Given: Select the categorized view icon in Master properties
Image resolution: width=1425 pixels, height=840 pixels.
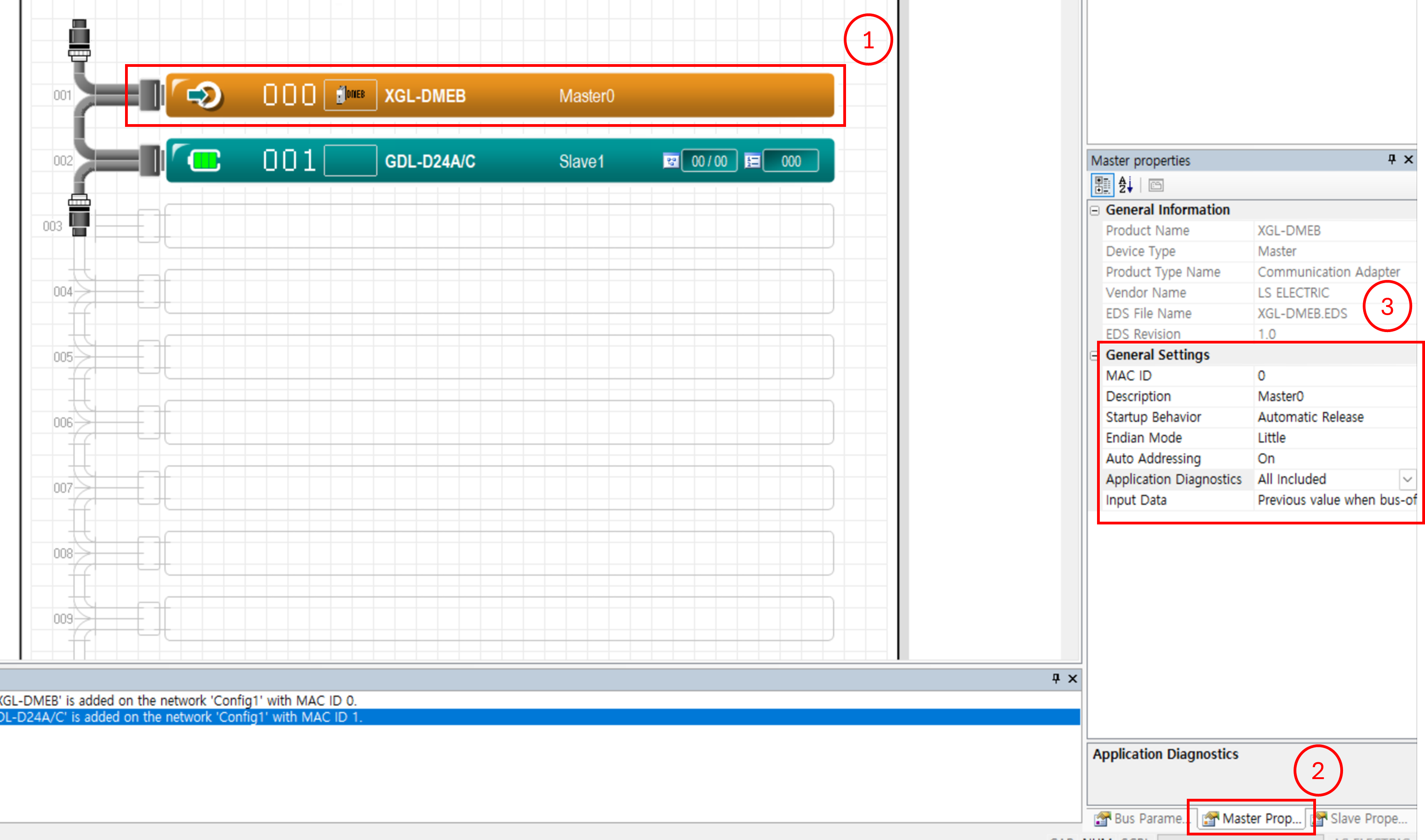Looking at the screenshot, I should tap(1103, 185).
